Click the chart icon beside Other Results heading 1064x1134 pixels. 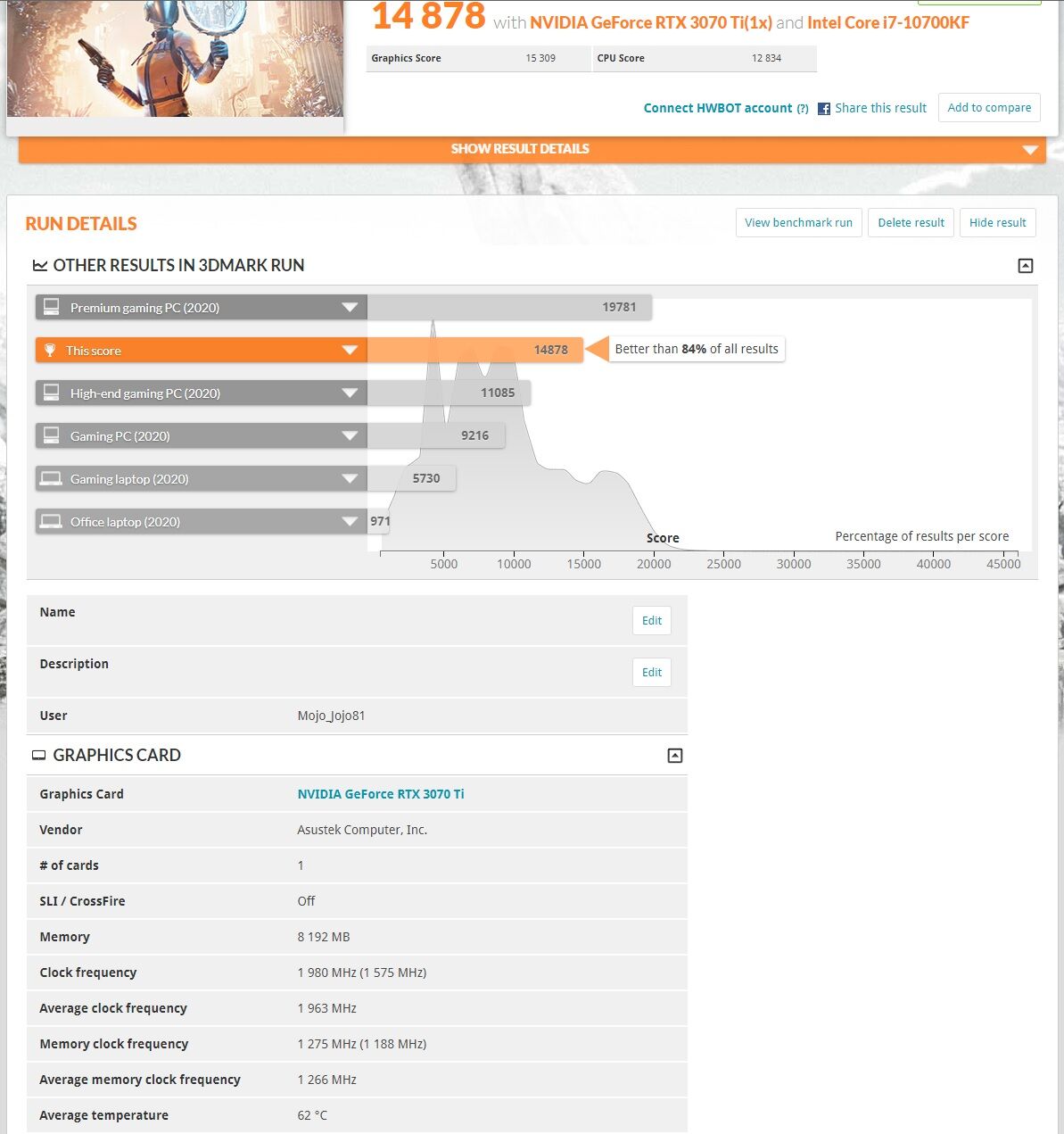40,266
